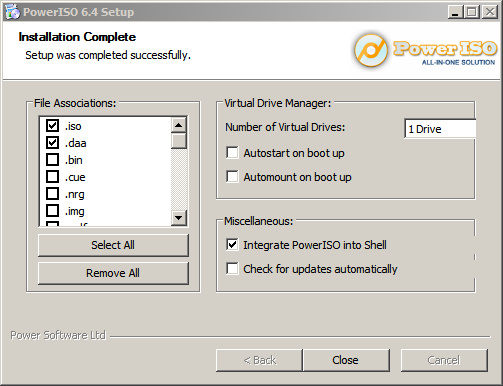Close window using title bar X
This screenshot has height=386, width=503.
pyautogui.click(x=490, y=12)
